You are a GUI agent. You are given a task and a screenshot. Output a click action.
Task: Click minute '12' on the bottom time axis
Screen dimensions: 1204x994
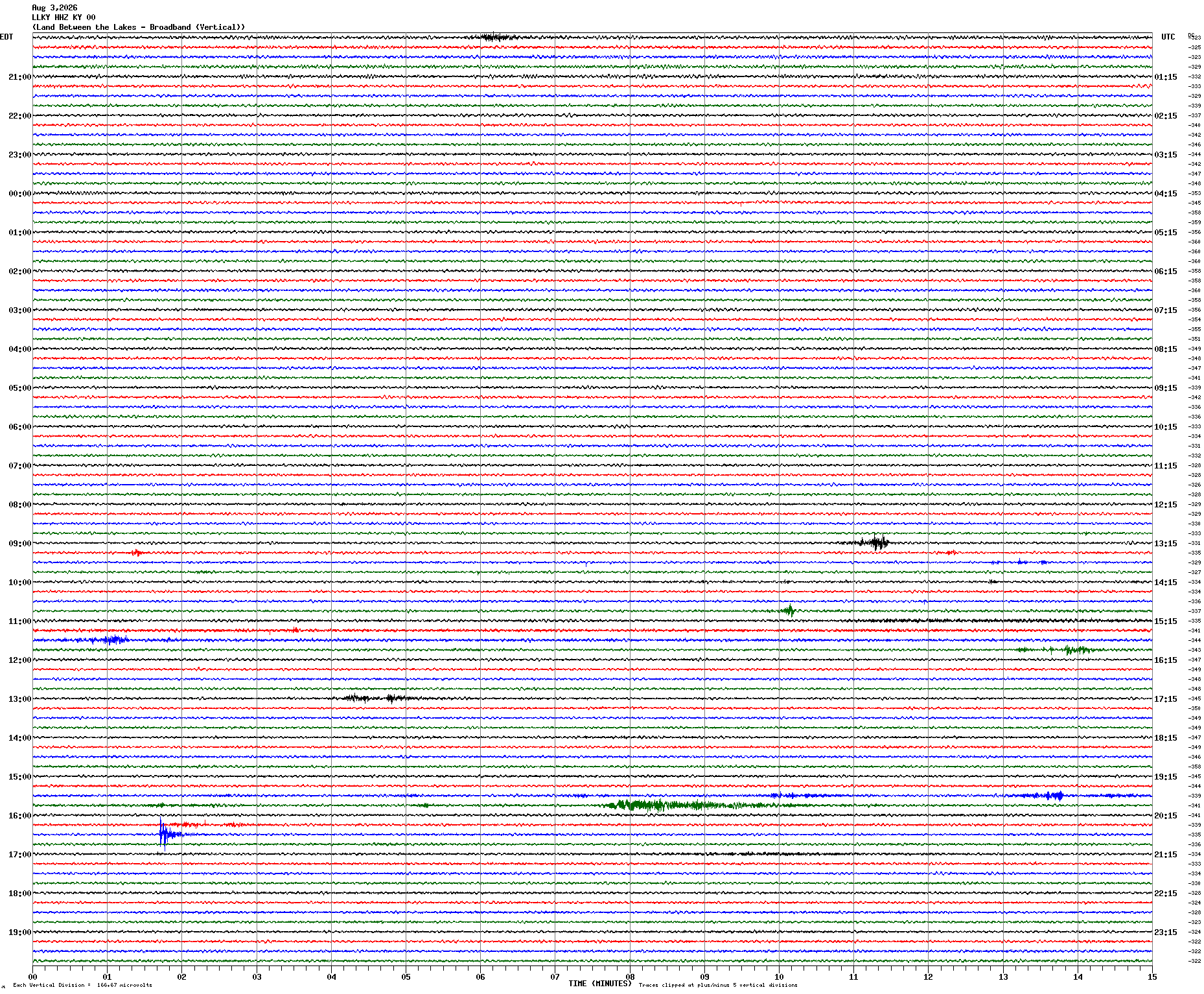[928, 977]
